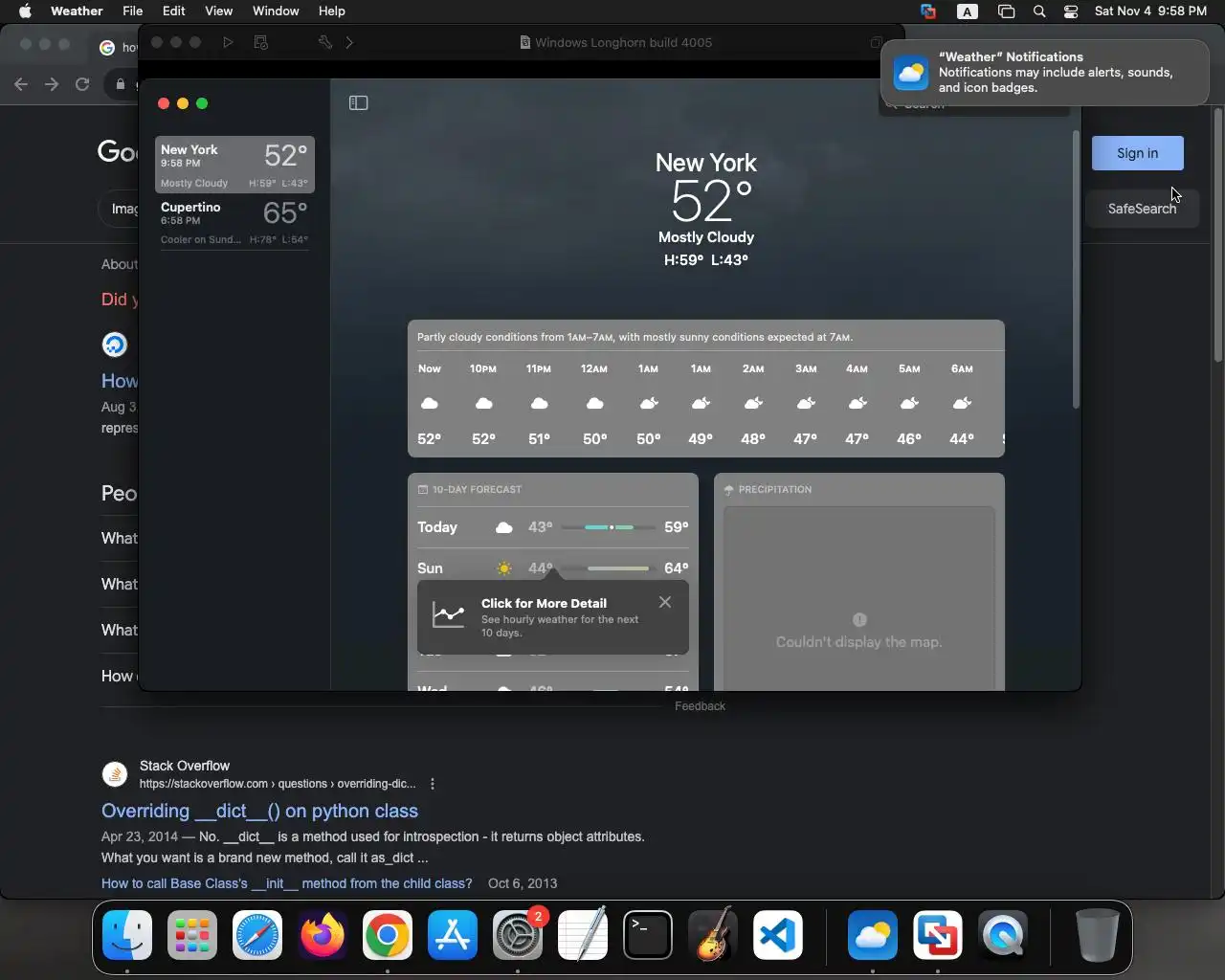Click wrench settings icon in VMware toolbar
The width and height of the screenshot is (1225, 980).
click(325, 42)
